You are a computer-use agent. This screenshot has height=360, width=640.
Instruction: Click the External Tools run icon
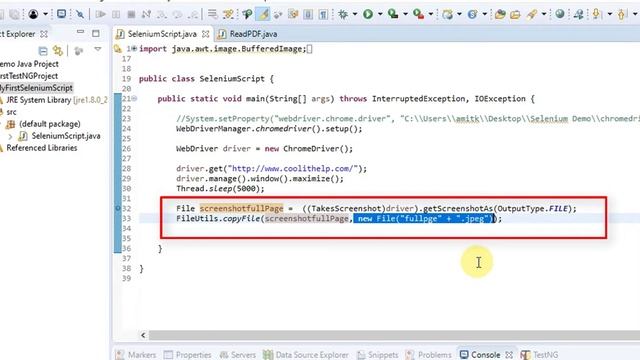pyautogui.click(x=418, y=15)
